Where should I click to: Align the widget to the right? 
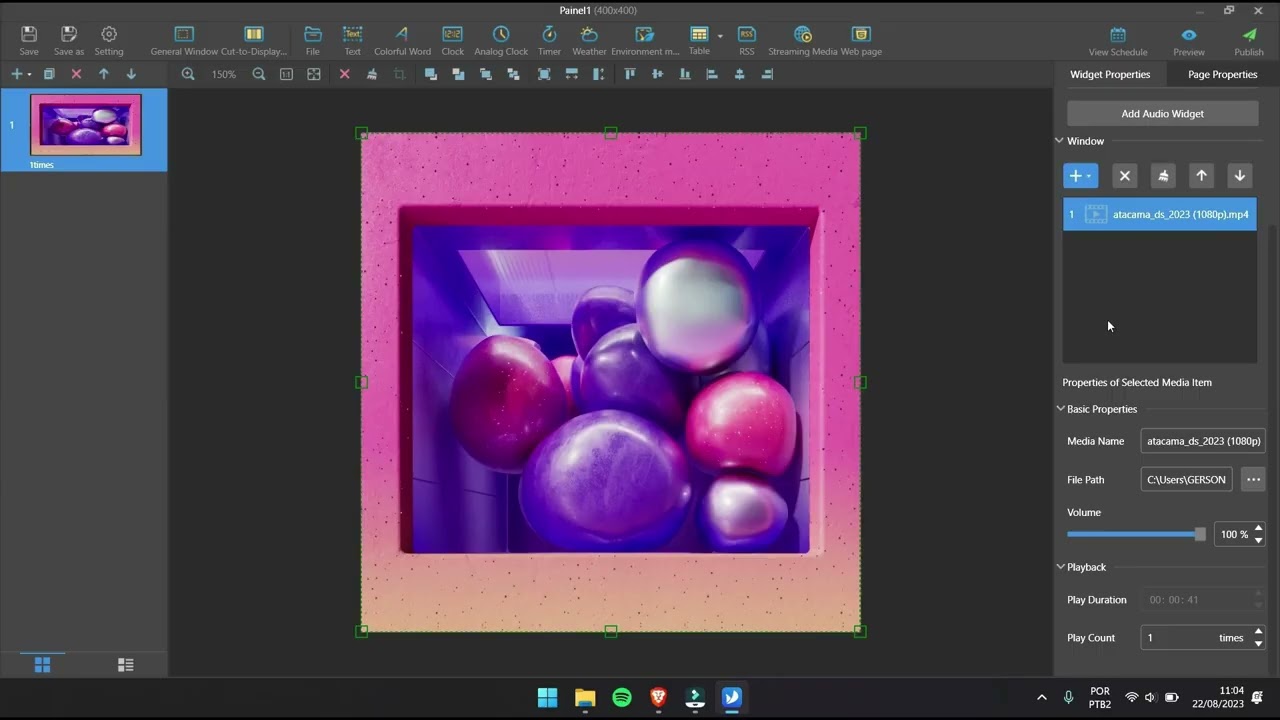(767, 74)
